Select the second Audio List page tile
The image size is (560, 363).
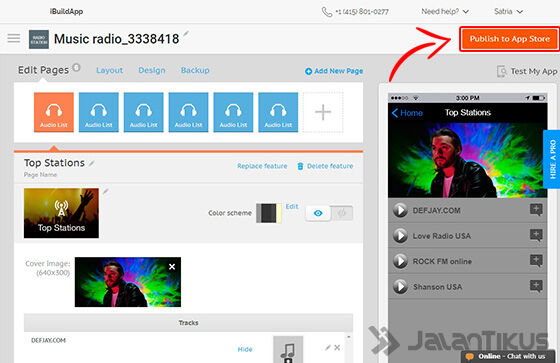(99, 112)
